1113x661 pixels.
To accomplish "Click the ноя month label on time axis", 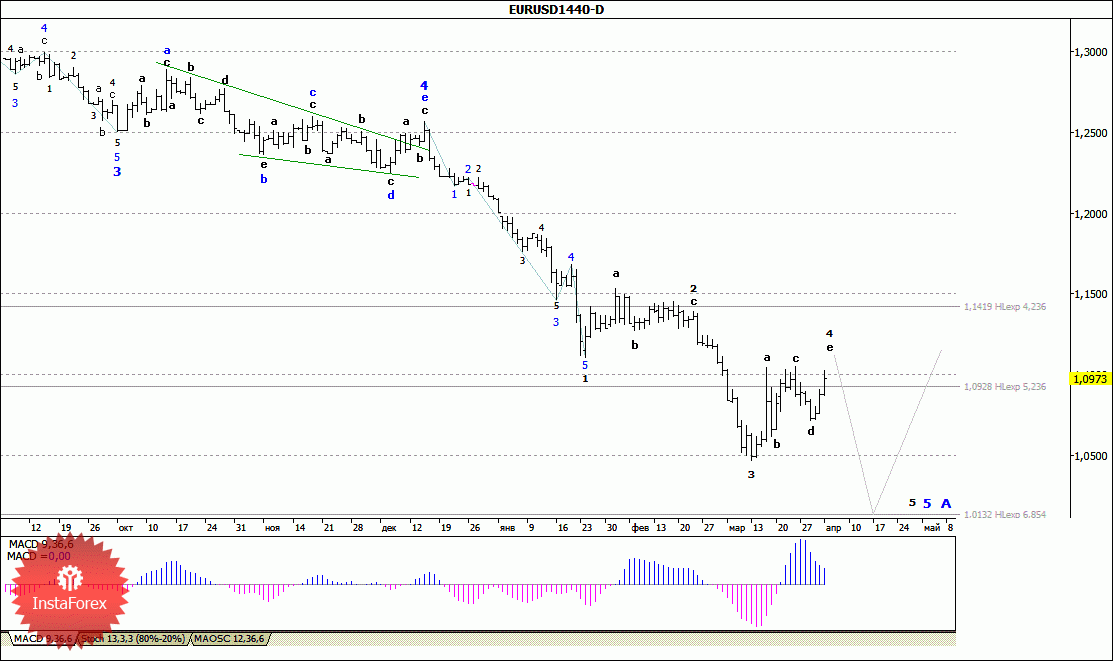I will pos(272,528).
